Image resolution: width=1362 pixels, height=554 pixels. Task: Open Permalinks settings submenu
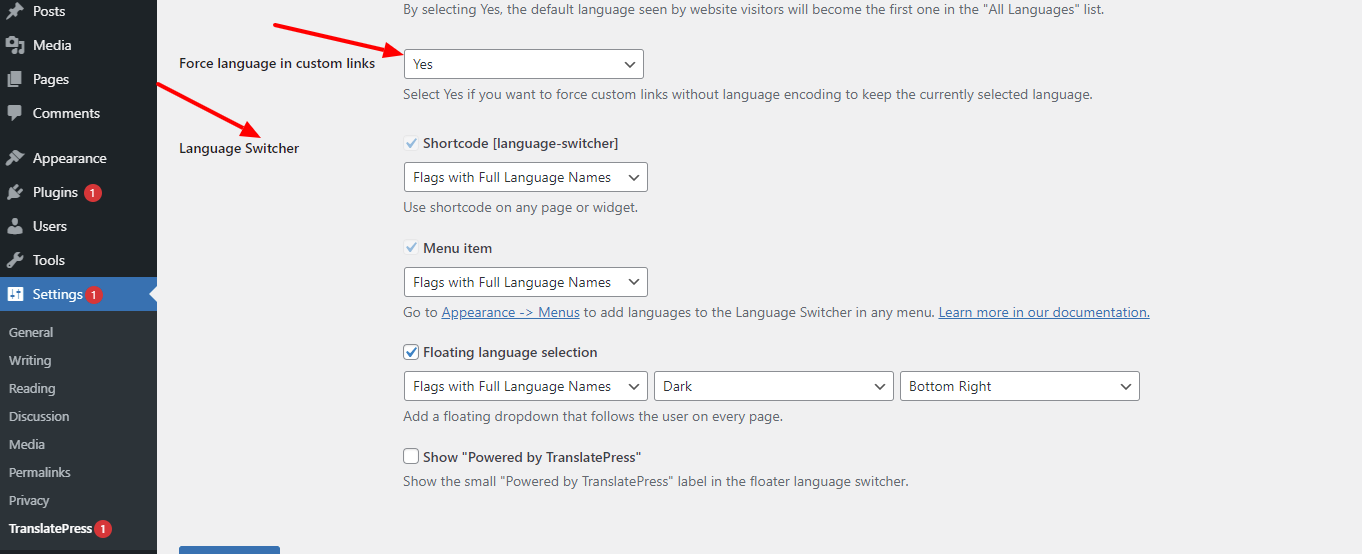[40, 472]
